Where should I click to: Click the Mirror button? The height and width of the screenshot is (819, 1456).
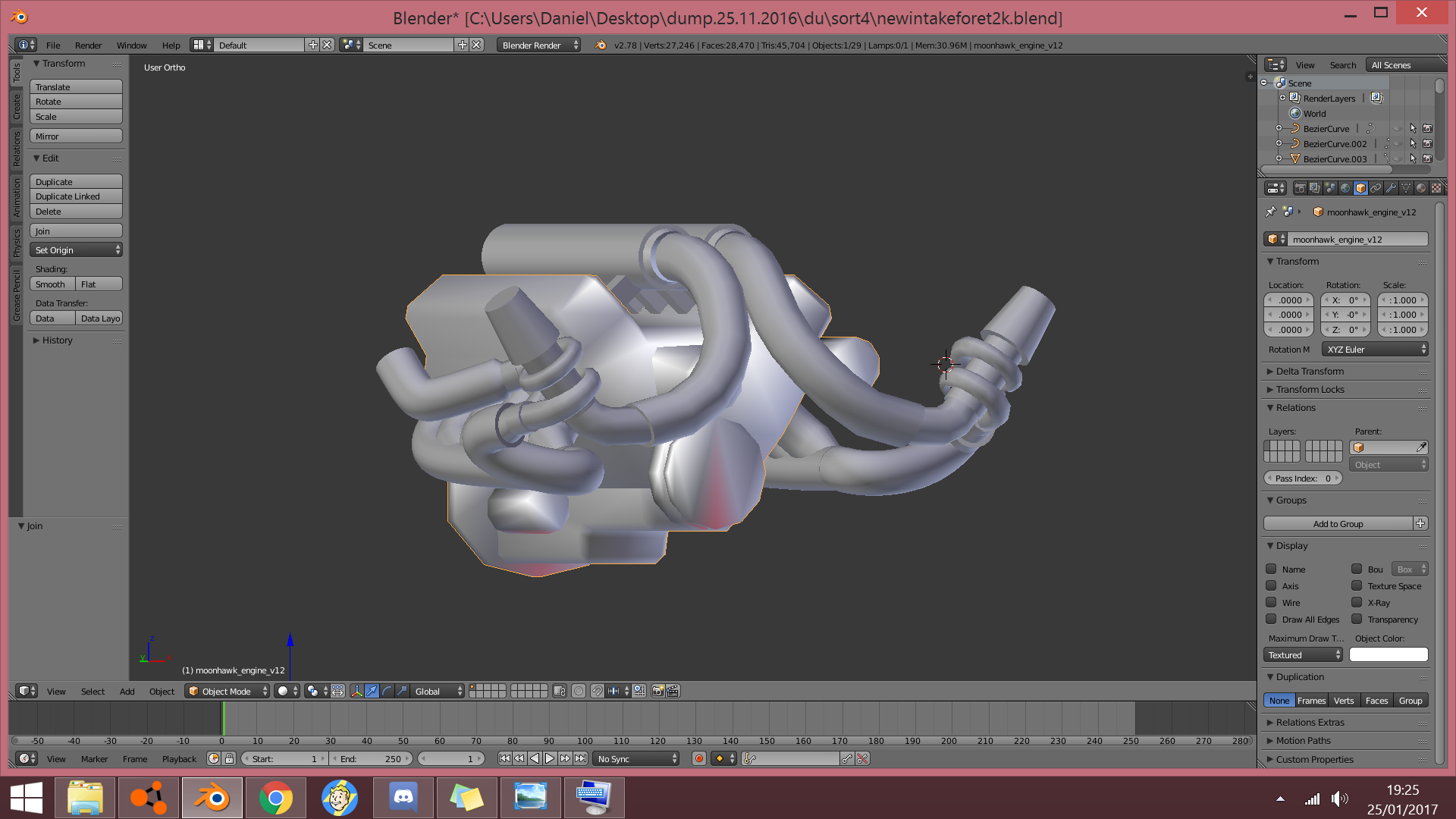[76, 136]
